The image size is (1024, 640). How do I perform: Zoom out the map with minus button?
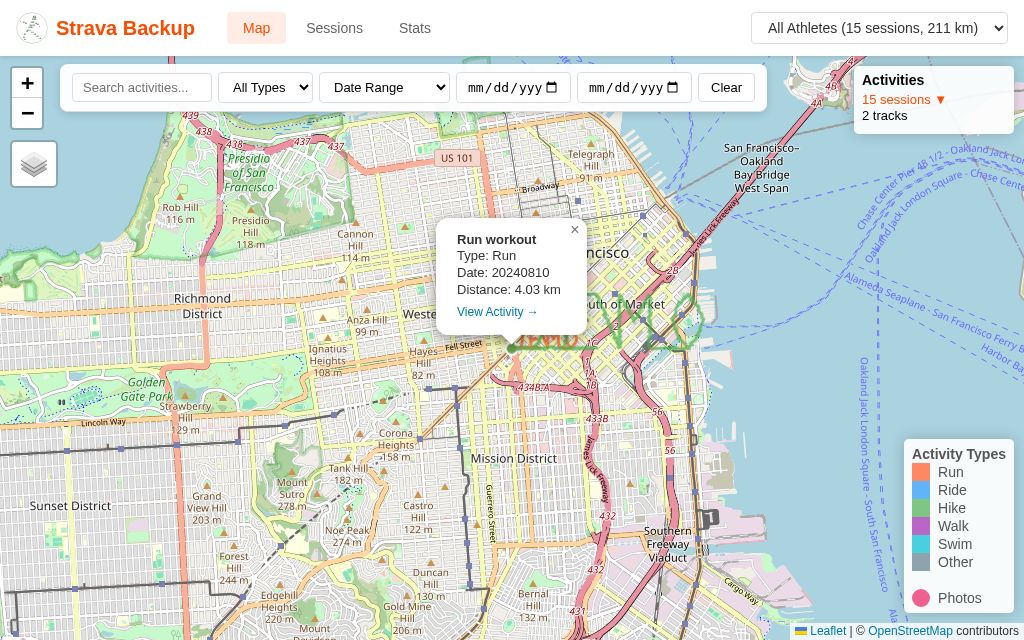click(27, 113)
